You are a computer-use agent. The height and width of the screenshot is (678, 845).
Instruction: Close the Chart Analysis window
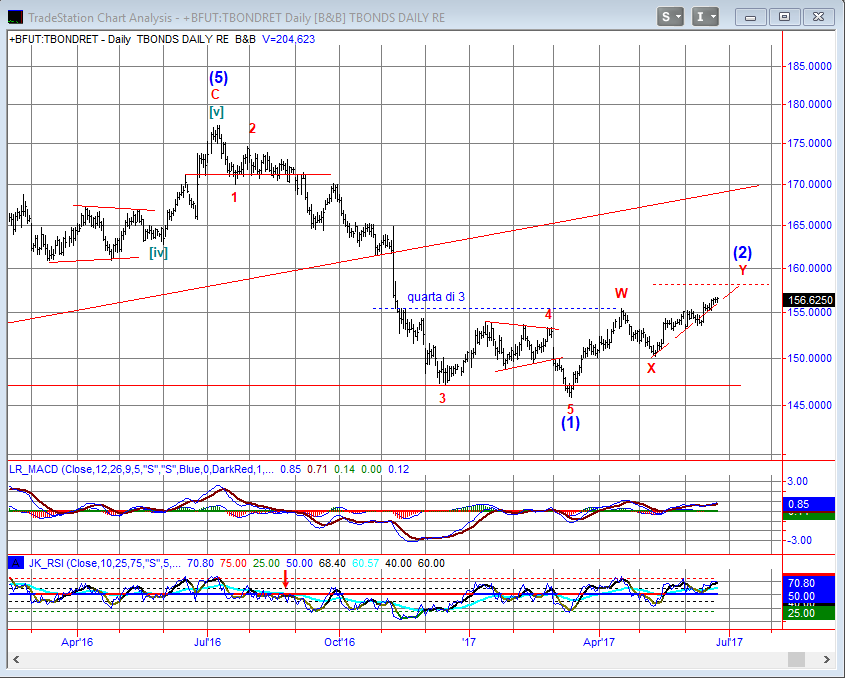[x=818, y=16]
